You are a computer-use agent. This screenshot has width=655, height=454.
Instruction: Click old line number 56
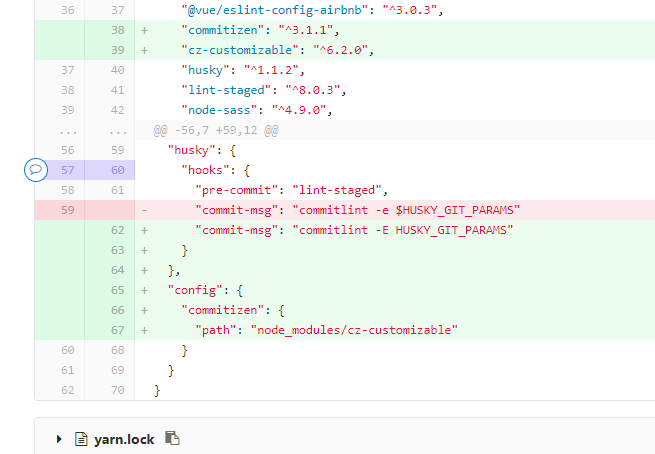coord(68,150)
